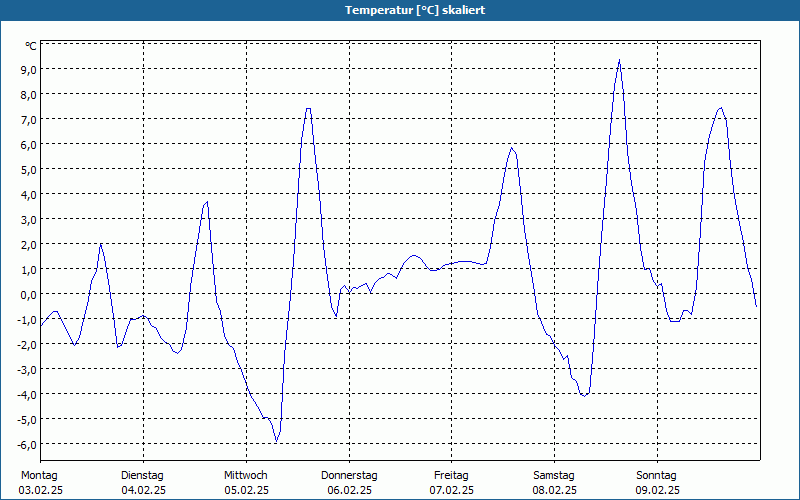Click the 5,0 y-axis label
The height and width of the screenshot is (500, 800).
(x=29, y=169)
